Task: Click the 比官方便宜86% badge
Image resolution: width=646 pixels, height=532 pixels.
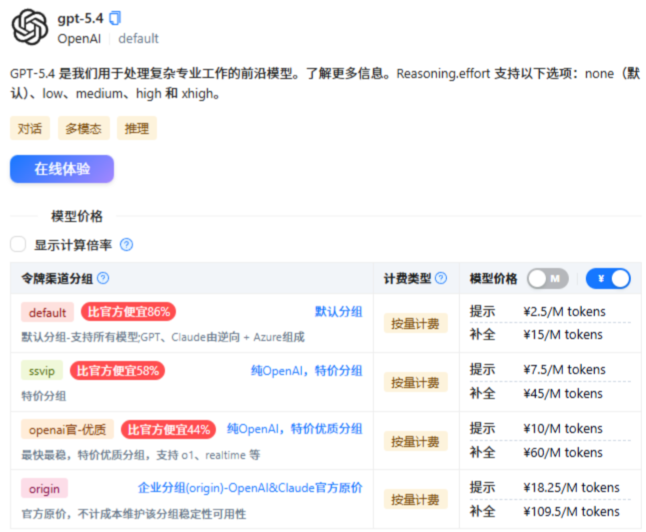Action: (129, 312)
